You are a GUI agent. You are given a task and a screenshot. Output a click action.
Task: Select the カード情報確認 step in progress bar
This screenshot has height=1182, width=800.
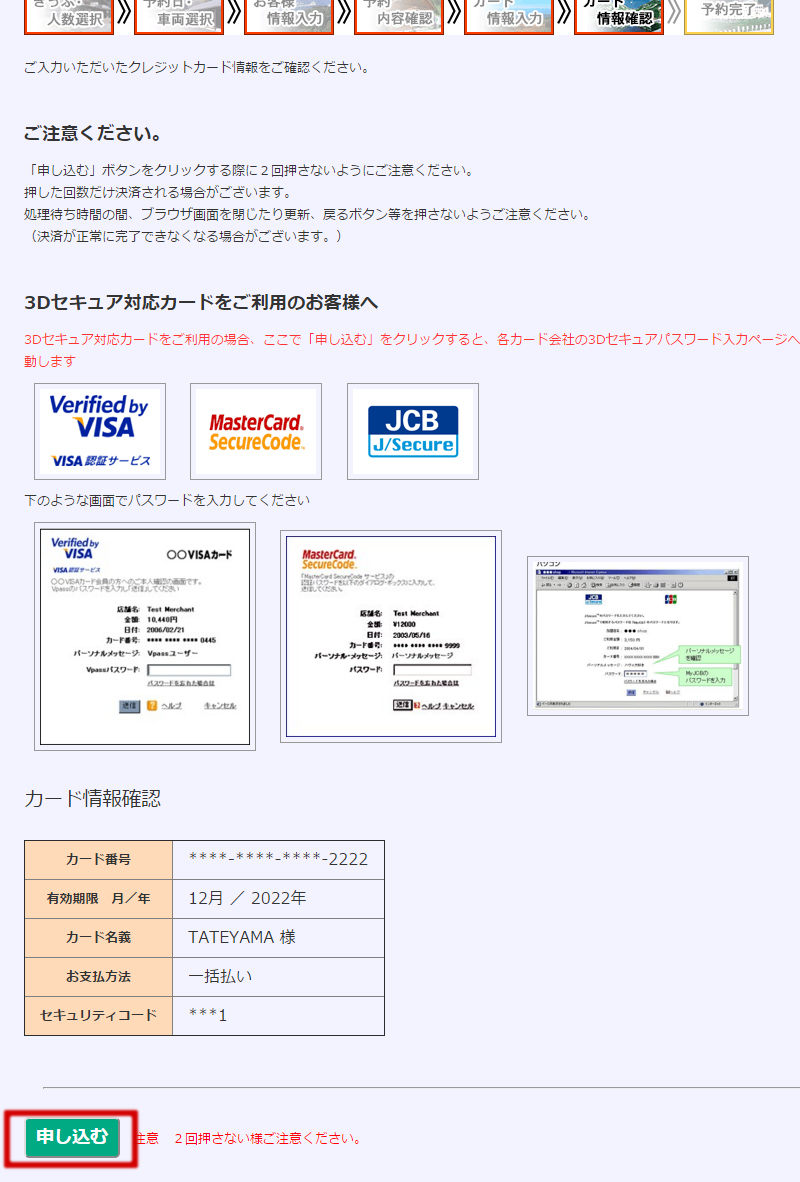pyautogui.click(x=619, y=17)
